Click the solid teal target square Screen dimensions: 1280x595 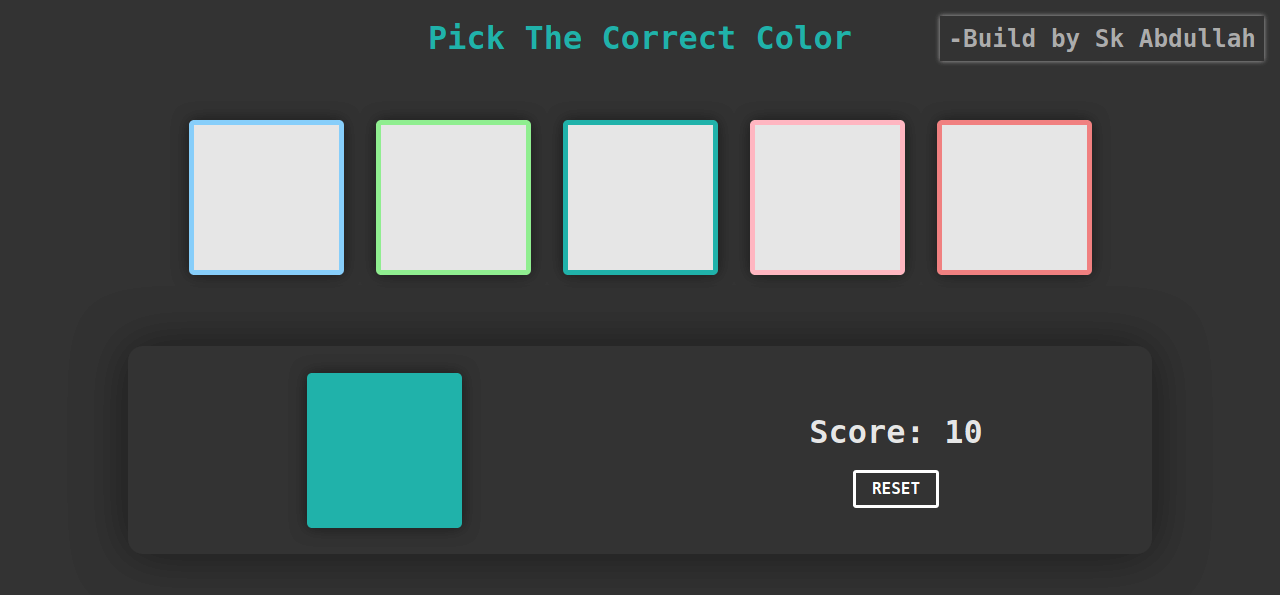point(384,450)
